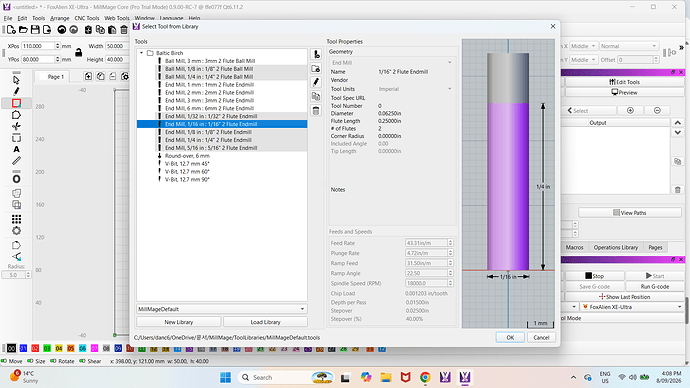
Task: Collapse the Baltic Birch tool folder
Action: coord(142,53)
